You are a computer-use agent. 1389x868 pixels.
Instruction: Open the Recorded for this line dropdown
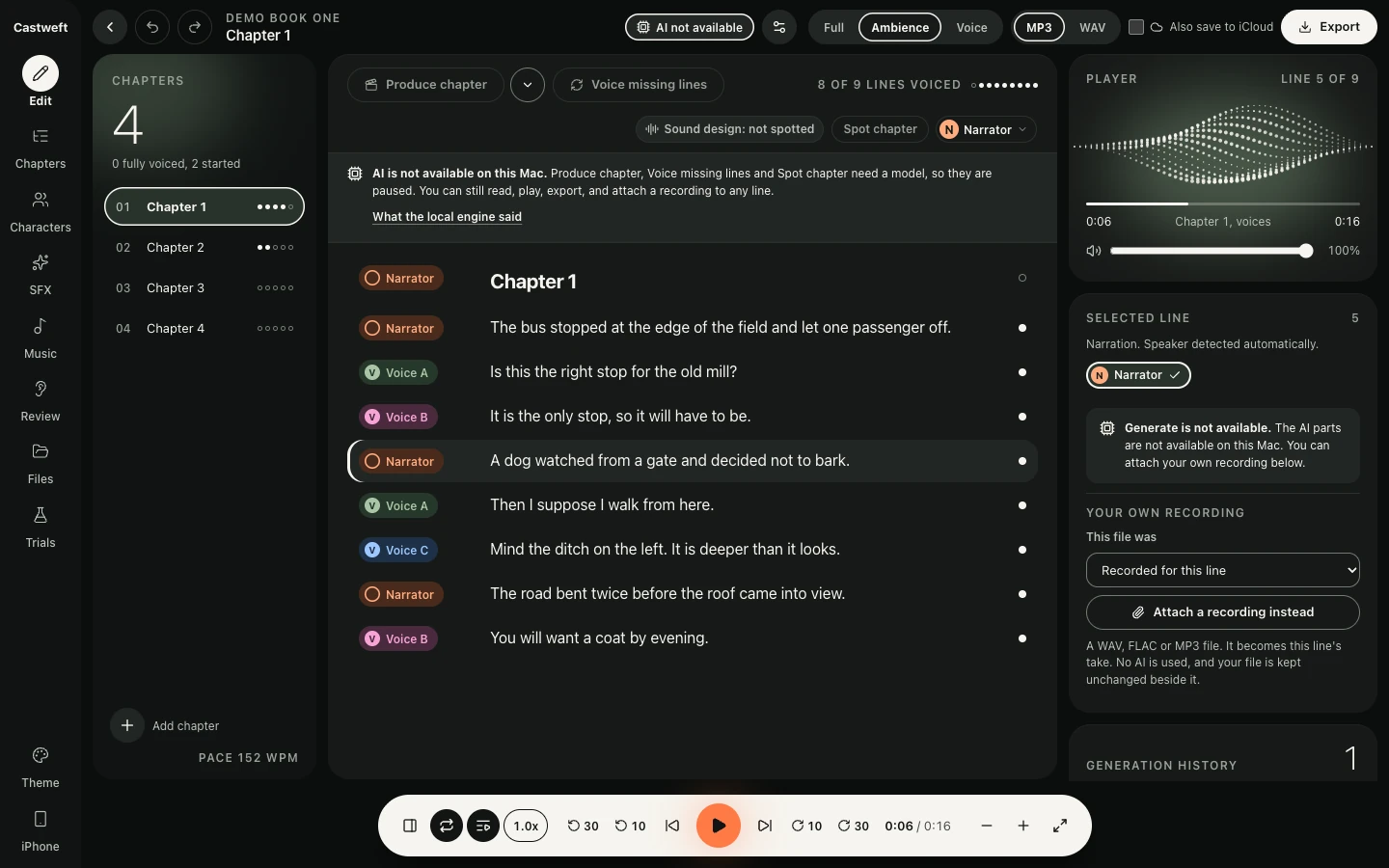click(x=1223, y=570)
